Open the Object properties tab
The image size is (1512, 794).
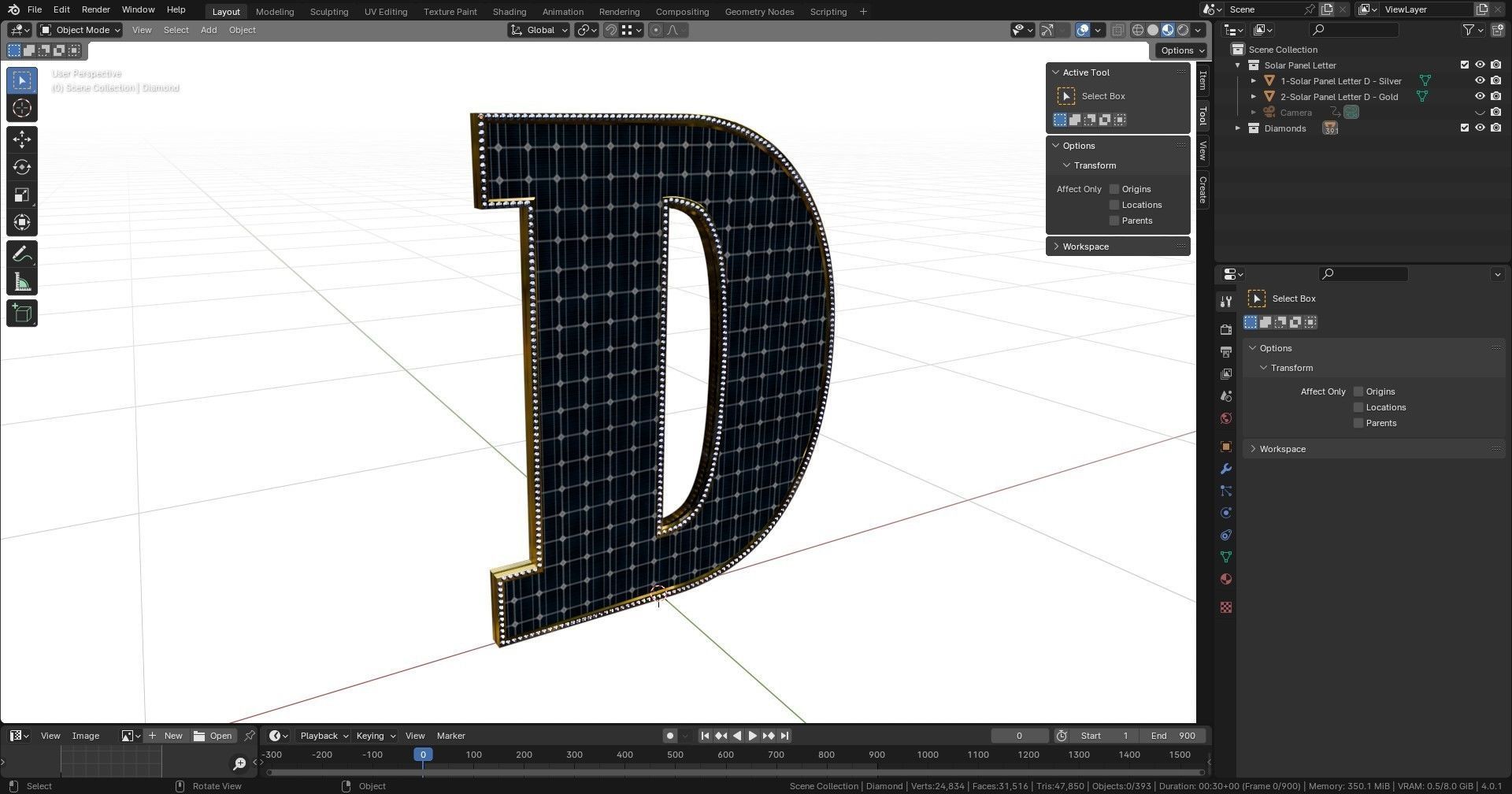tap(1225, 447)
